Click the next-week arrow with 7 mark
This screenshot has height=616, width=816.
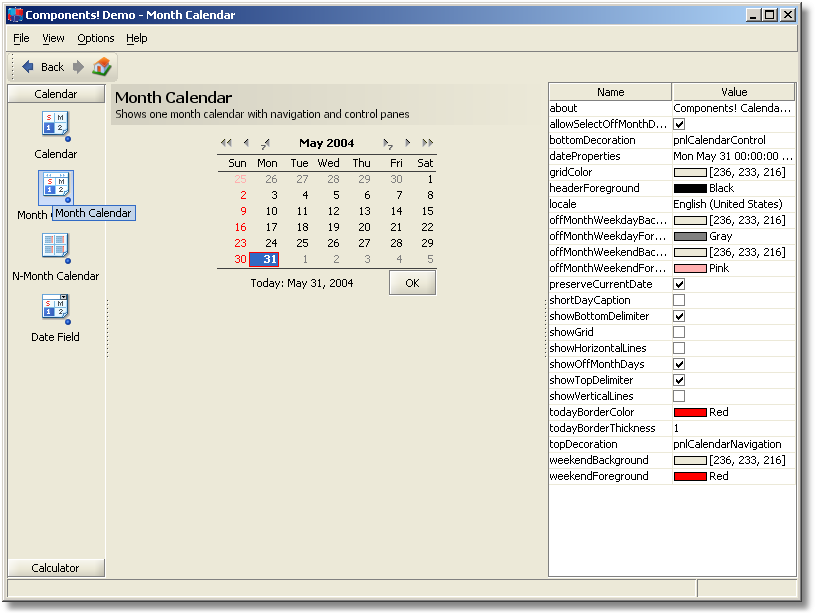coord(388,143)
